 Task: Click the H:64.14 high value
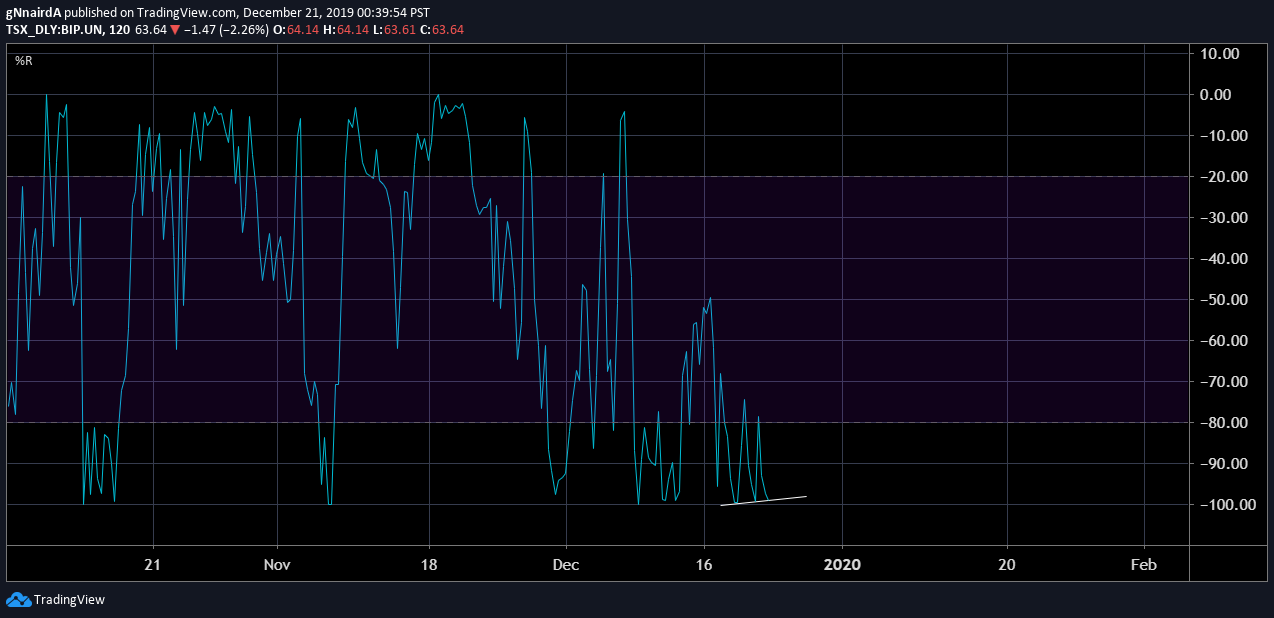coord(348,30)
